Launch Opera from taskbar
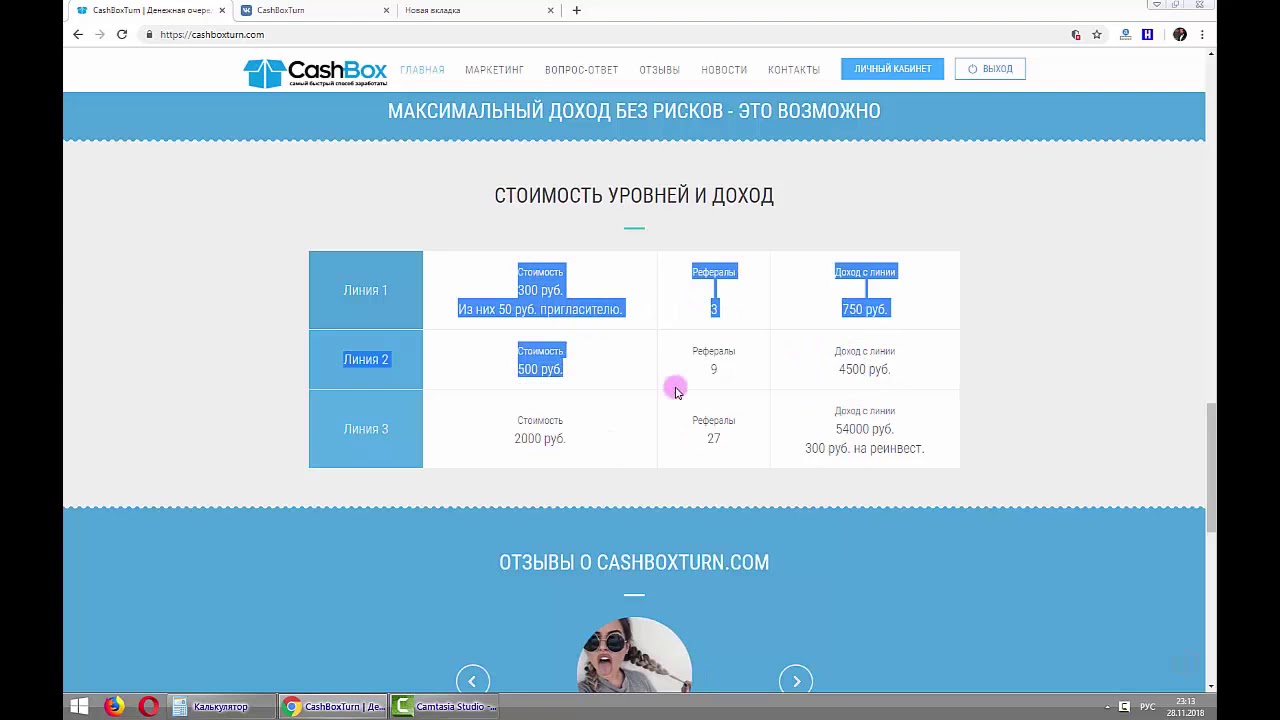The height and width of the screenshot is (720, 1280). pyautogui.click(x=148, y=706)
